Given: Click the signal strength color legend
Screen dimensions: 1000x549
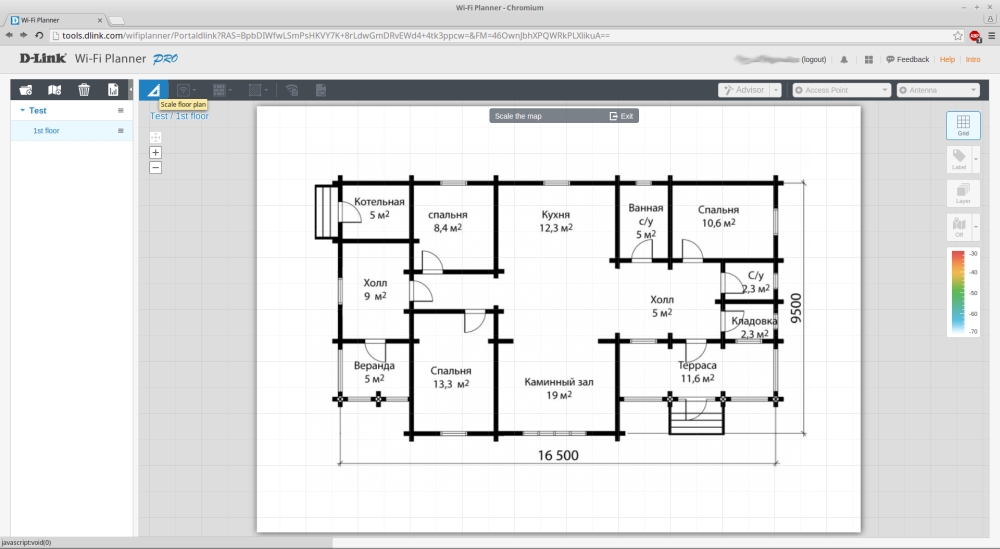Looking at the screenshot, I should tap(962, 292).
